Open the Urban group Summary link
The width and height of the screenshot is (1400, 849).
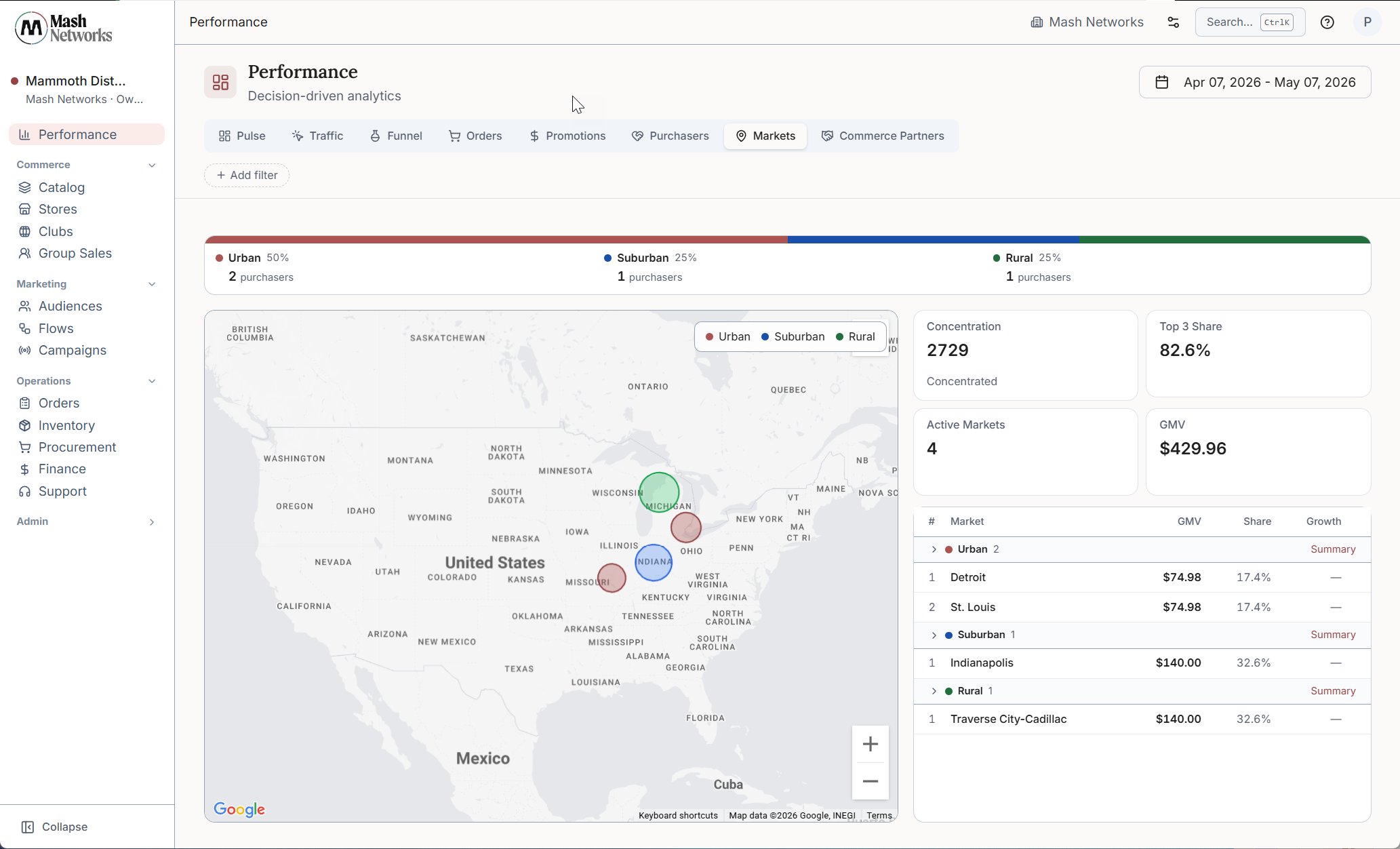pyautogui.click(x=1333, y=549)
